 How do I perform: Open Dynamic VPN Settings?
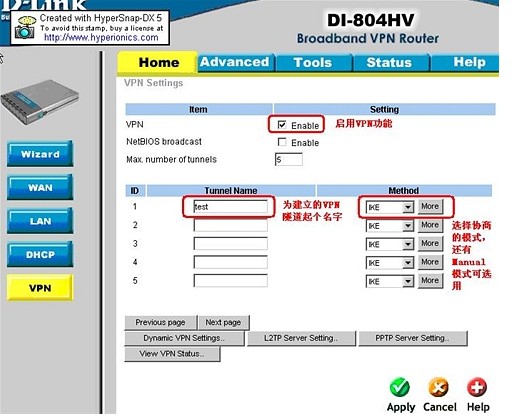point(184,338)
